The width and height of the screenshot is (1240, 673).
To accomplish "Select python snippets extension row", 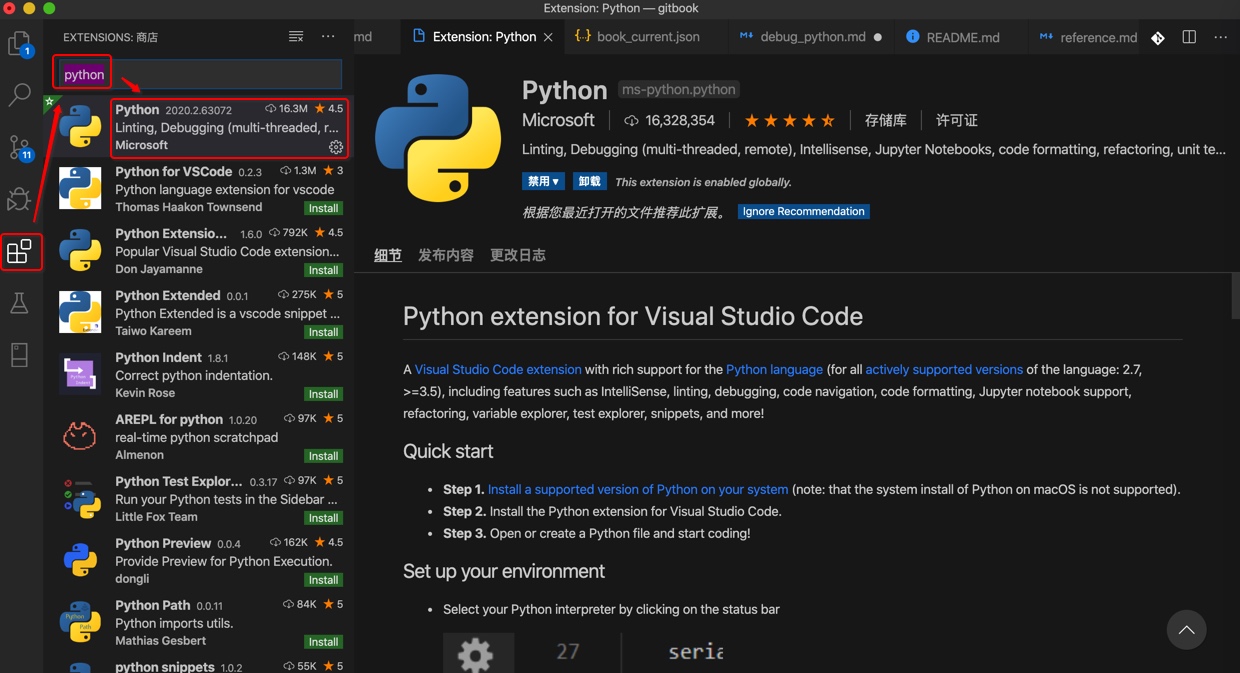I will click(x=200, y=665).
